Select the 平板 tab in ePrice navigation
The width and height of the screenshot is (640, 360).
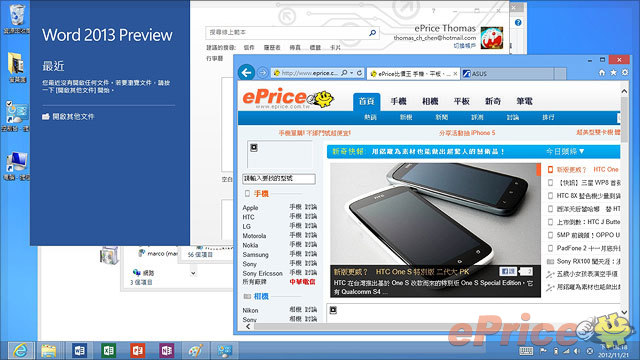(462, 101)
